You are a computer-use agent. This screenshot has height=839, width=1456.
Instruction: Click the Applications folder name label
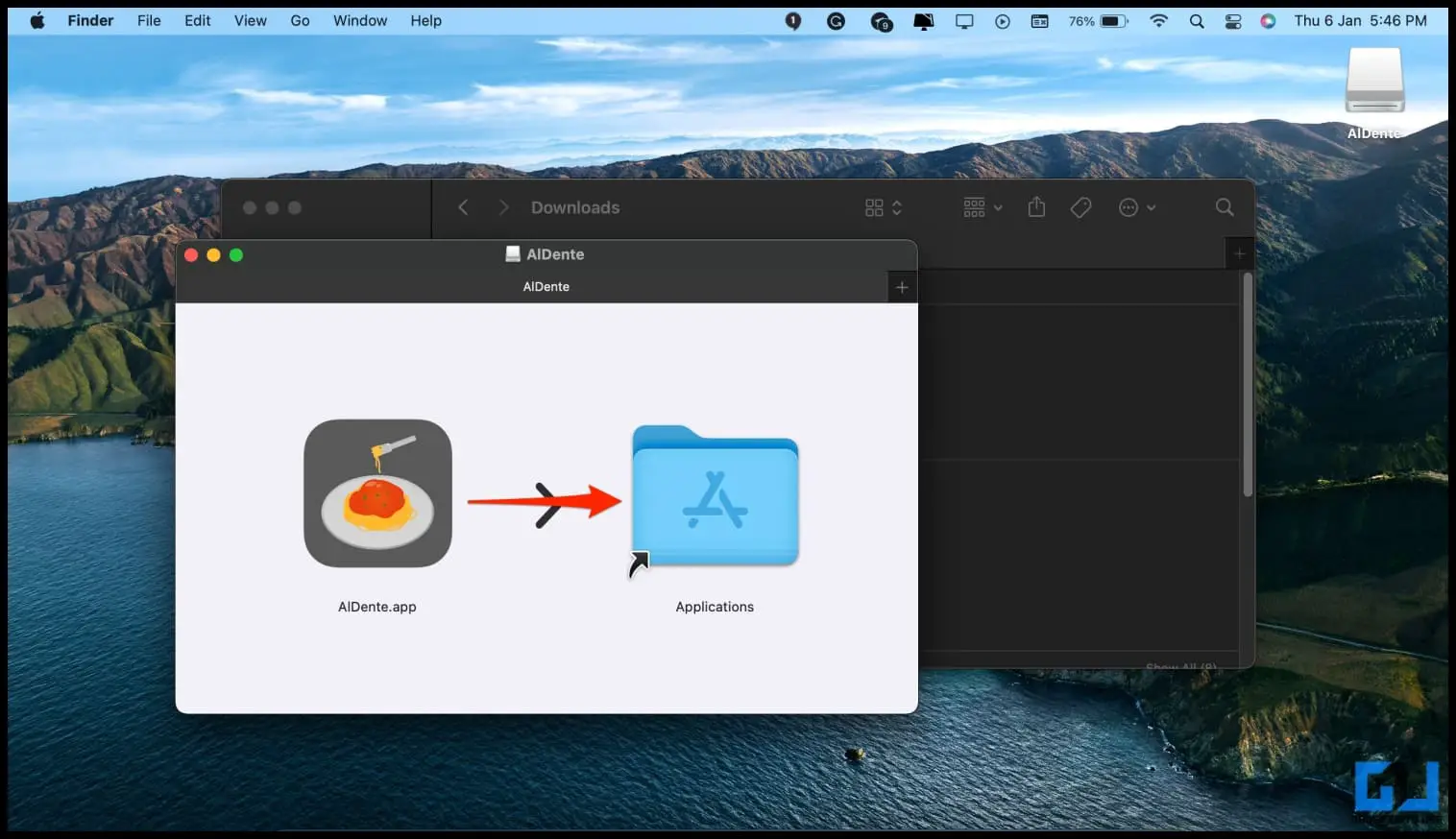(715, 607)
